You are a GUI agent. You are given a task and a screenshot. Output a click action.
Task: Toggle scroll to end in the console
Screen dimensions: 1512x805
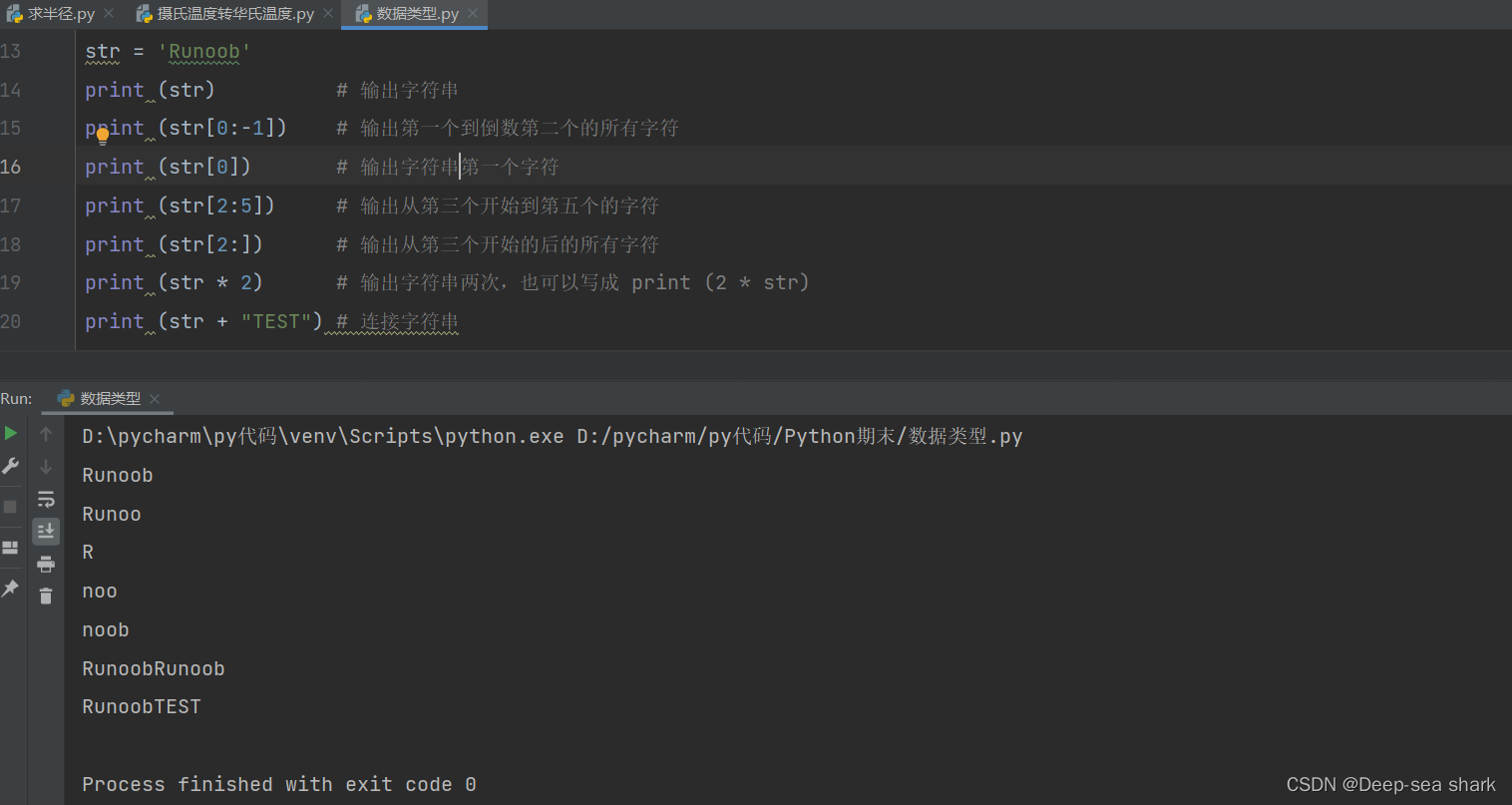click(46, 531)
